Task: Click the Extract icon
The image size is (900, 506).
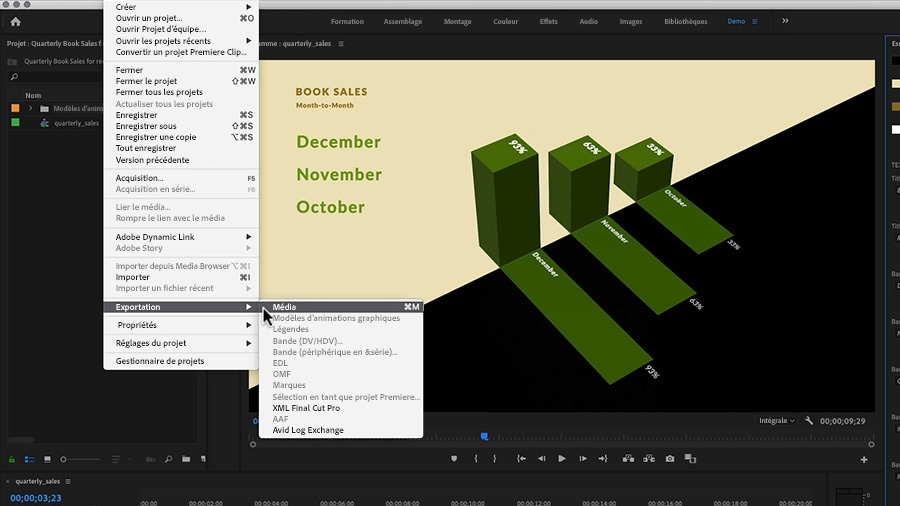Action: tap(649, 459)
